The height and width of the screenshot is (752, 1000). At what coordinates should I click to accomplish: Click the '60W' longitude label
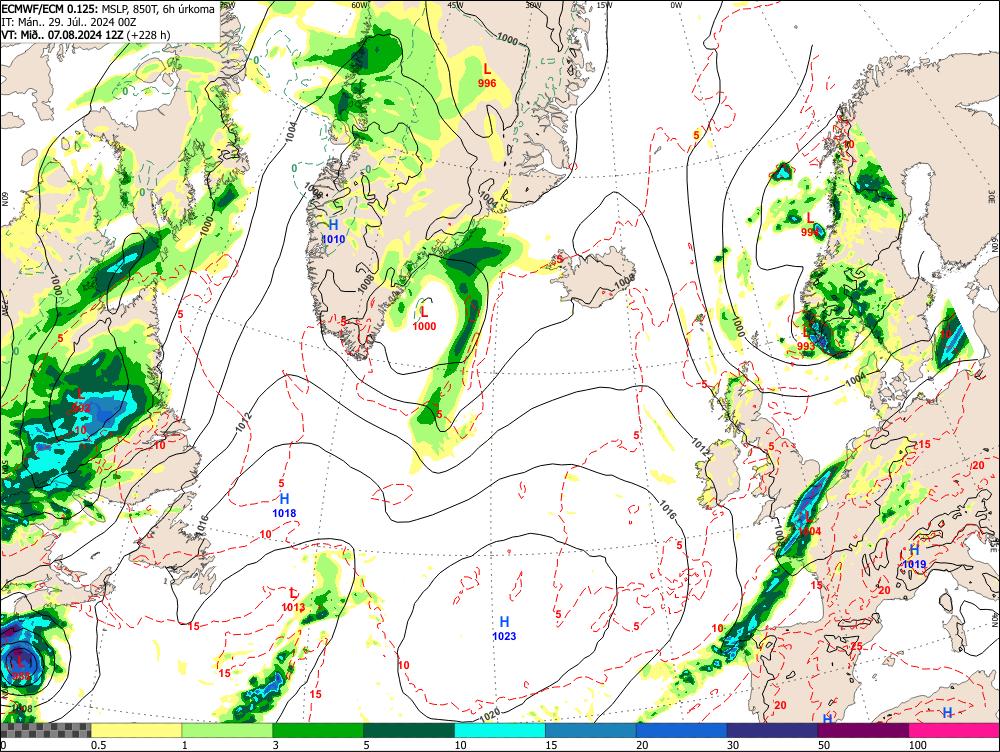[360, 5]
